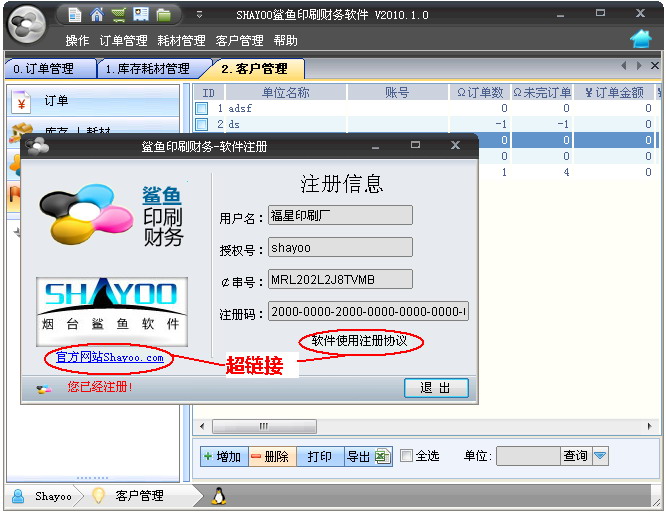The image size is (666, 513).
Task: Click the new document icon in quick toolbar
Action: coord(74,15)
